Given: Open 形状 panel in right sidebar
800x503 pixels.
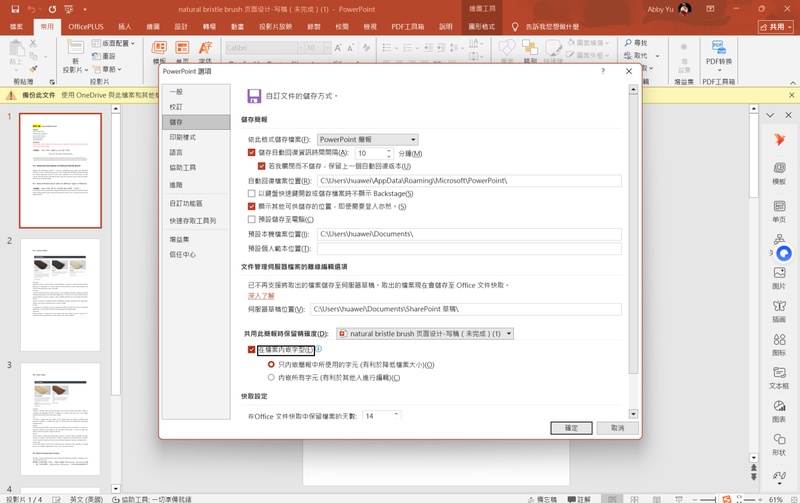Looking at the screenshot, I should tap(779, 444).
